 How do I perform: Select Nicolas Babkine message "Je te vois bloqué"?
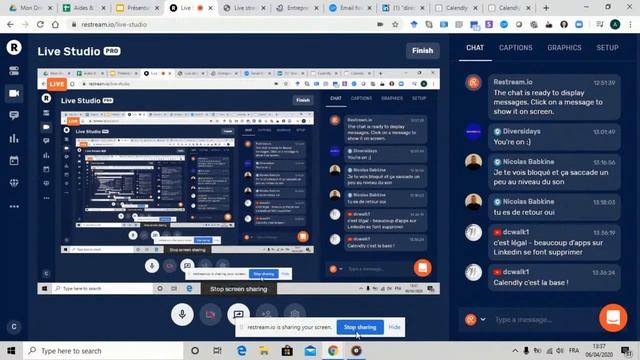tap(554, 172)
